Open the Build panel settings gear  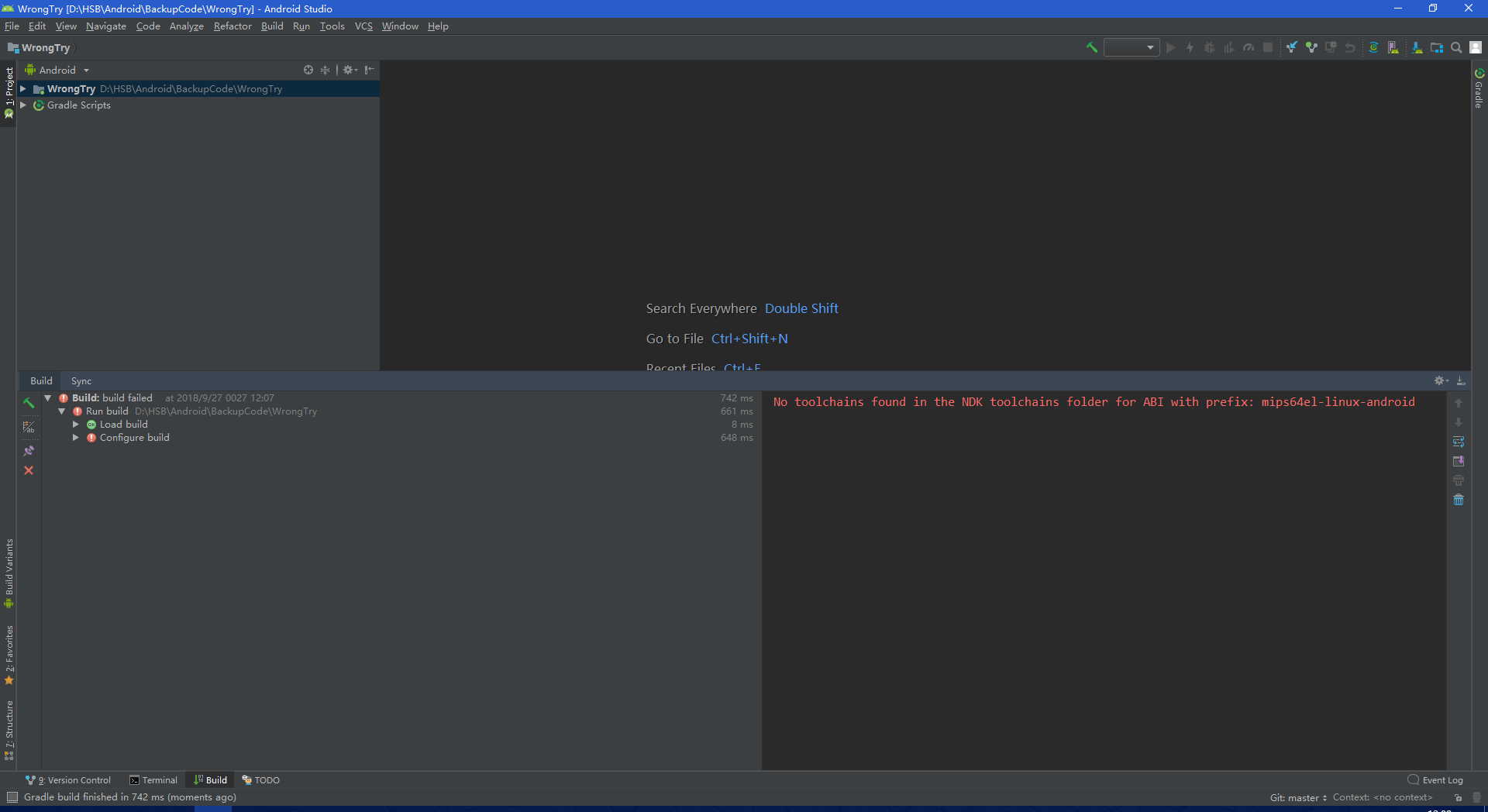[1441, 380]
